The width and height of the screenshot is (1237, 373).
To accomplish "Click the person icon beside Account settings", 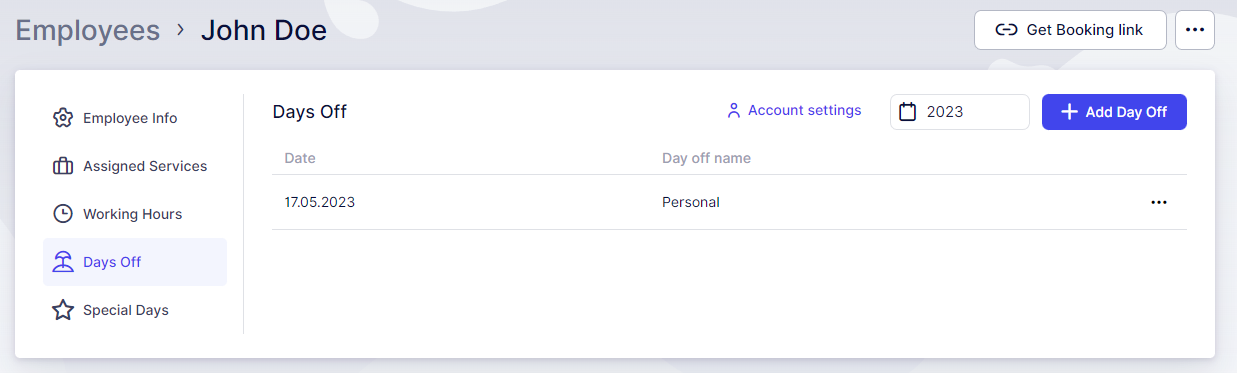I will (x=733, y=111).
